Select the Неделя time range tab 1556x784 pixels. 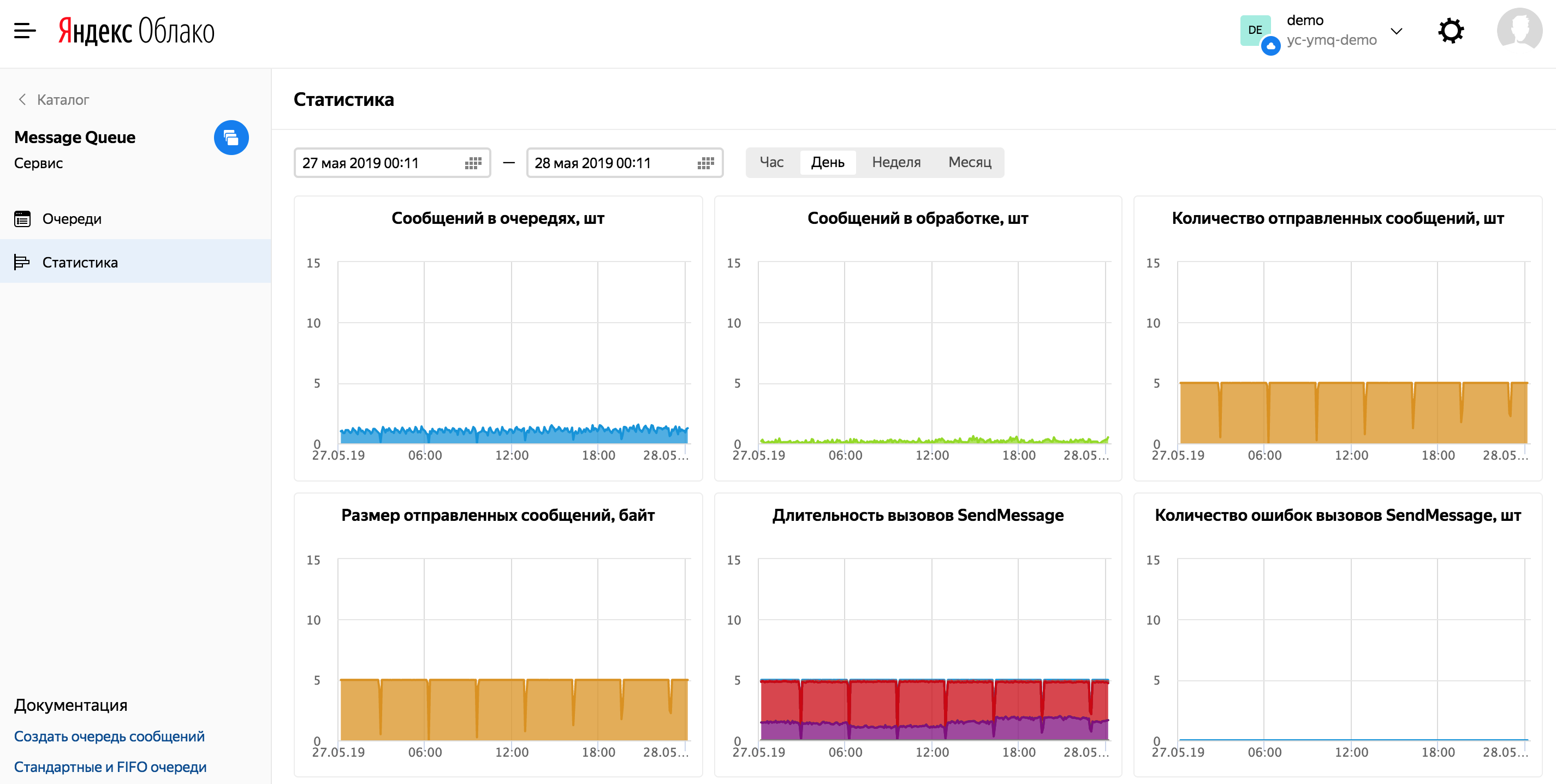[x=895, y=162]
